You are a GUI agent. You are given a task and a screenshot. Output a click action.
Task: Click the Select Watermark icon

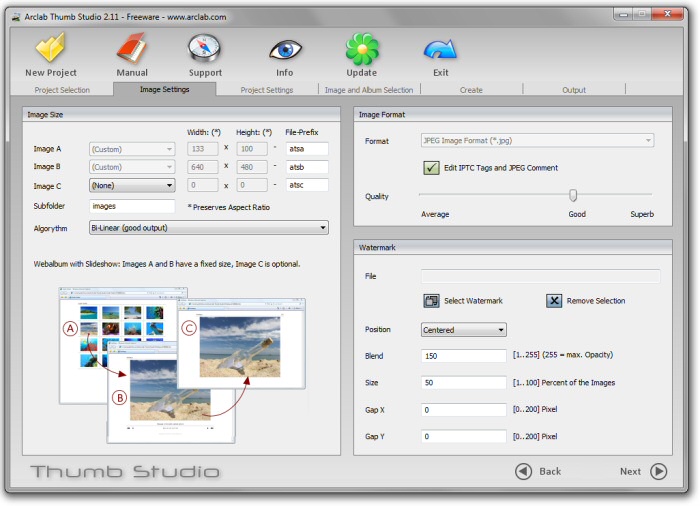click(432, 300)
